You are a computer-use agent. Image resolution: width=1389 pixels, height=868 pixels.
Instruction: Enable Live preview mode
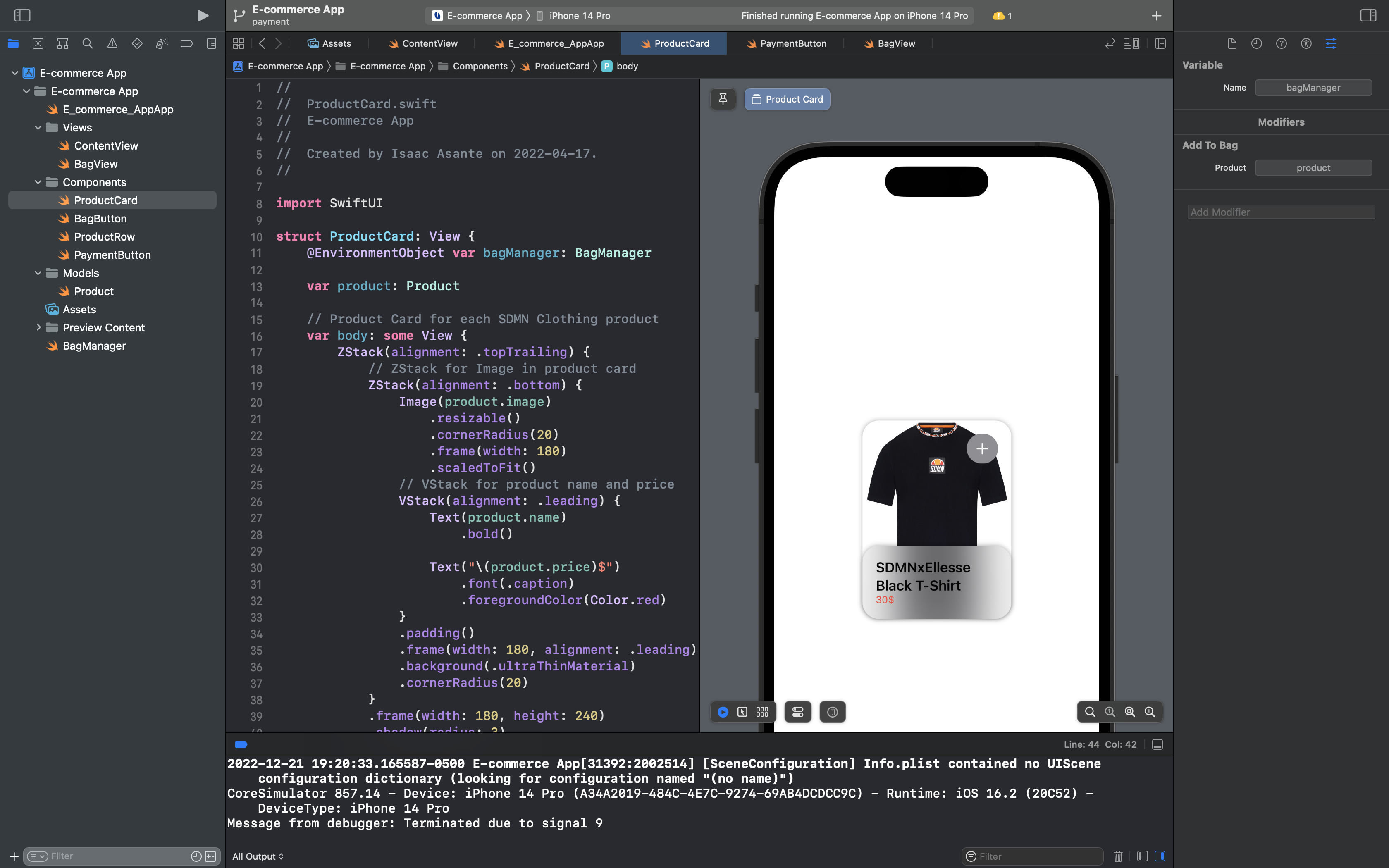[723, 712]
